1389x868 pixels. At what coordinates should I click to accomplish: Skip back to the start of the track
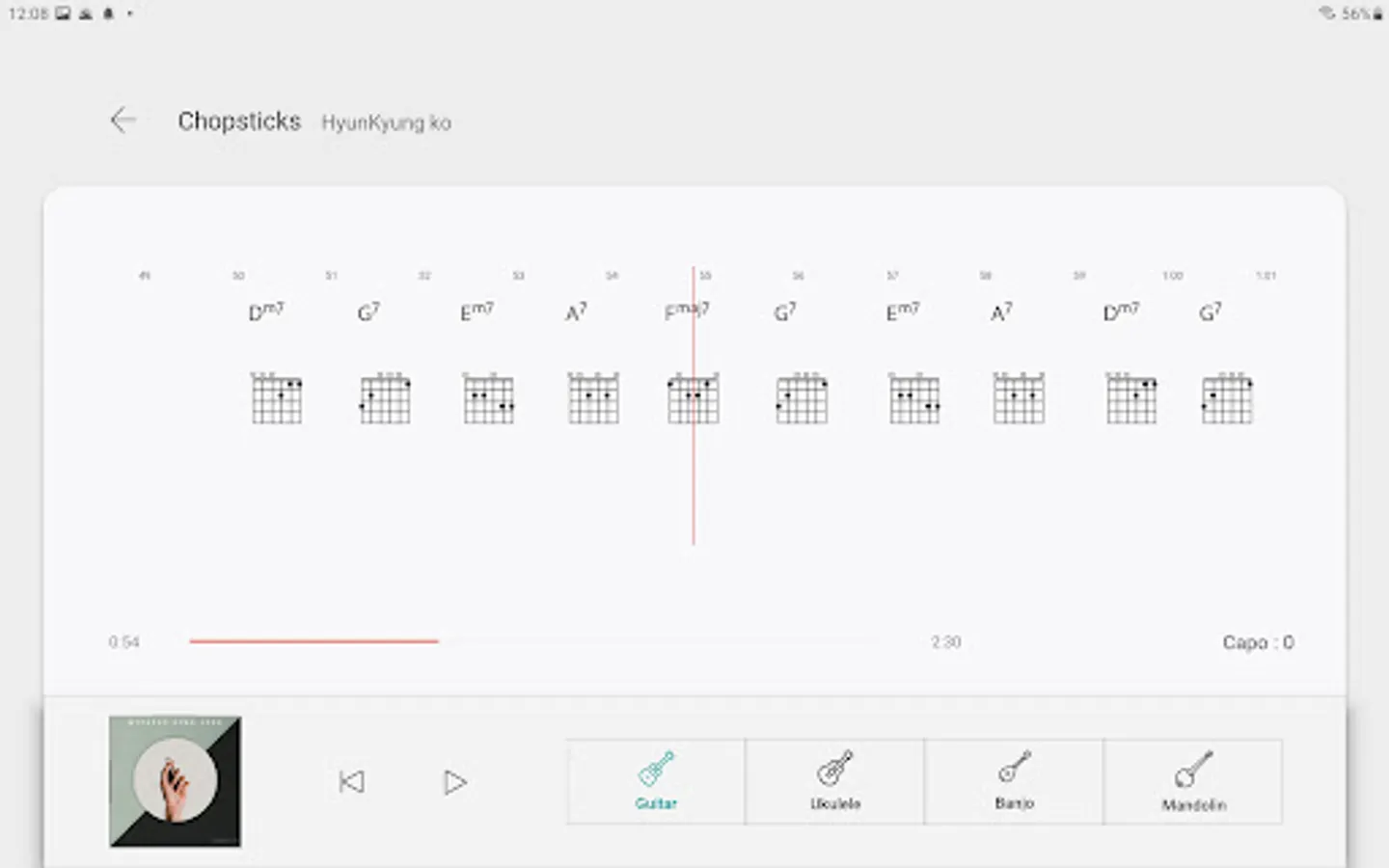tap(352, 781)
